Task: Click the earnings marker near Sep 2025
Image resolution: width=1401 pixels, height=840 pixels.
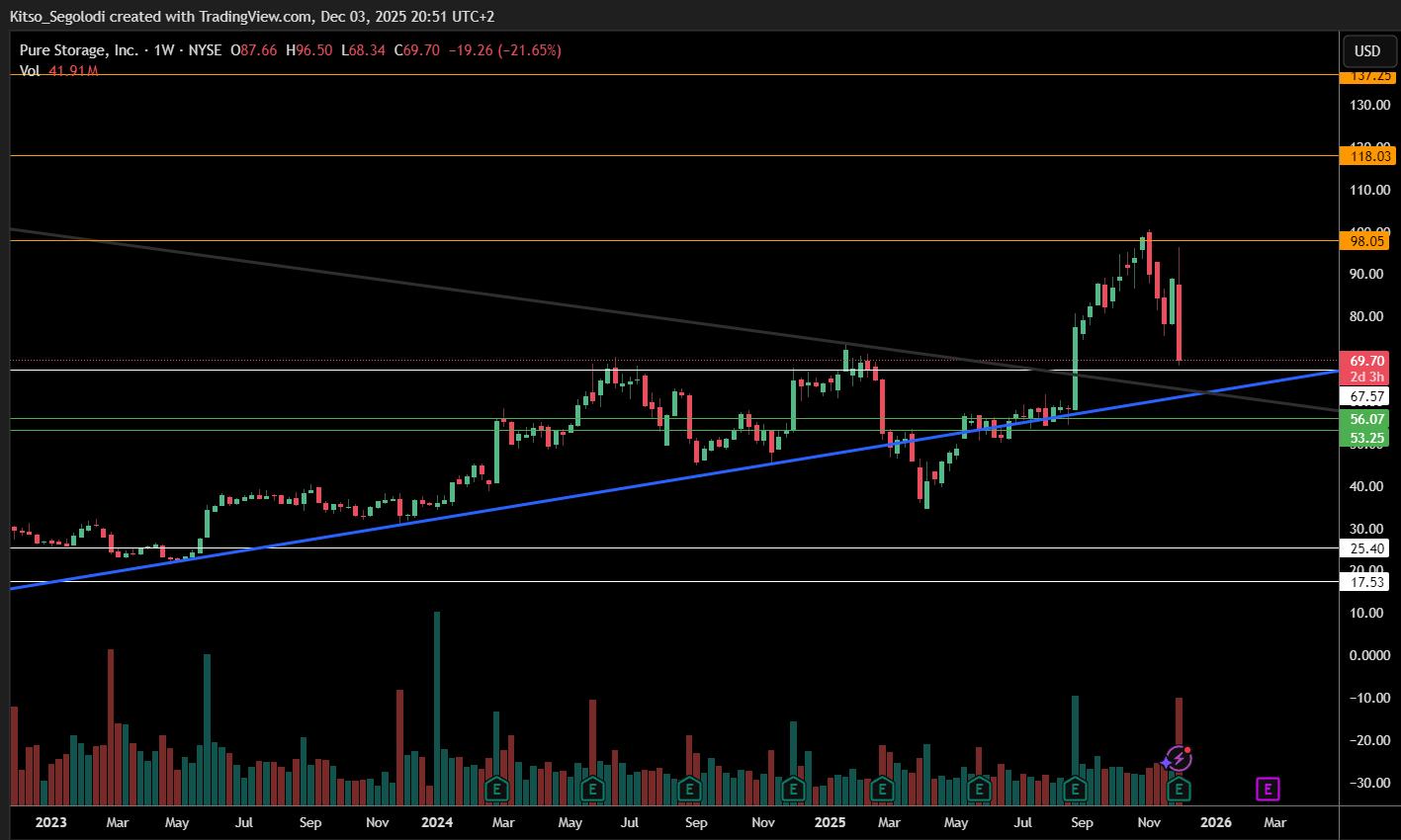Action: 1075,789
